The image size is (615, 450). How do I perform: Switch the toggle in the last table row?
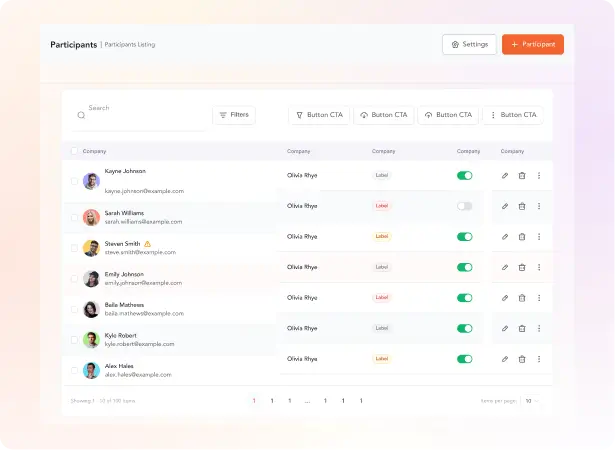tap(464, 359)
